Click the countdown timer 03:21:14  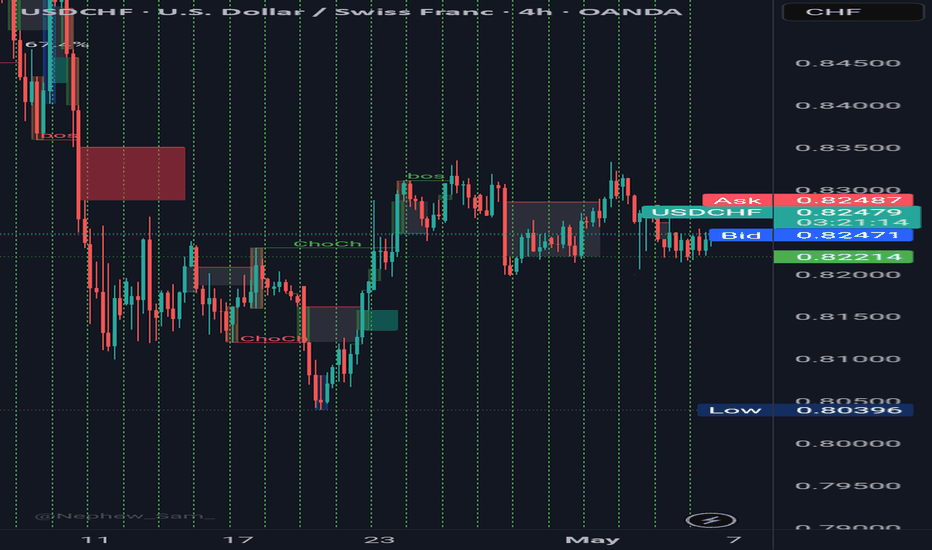pos(852,222)
